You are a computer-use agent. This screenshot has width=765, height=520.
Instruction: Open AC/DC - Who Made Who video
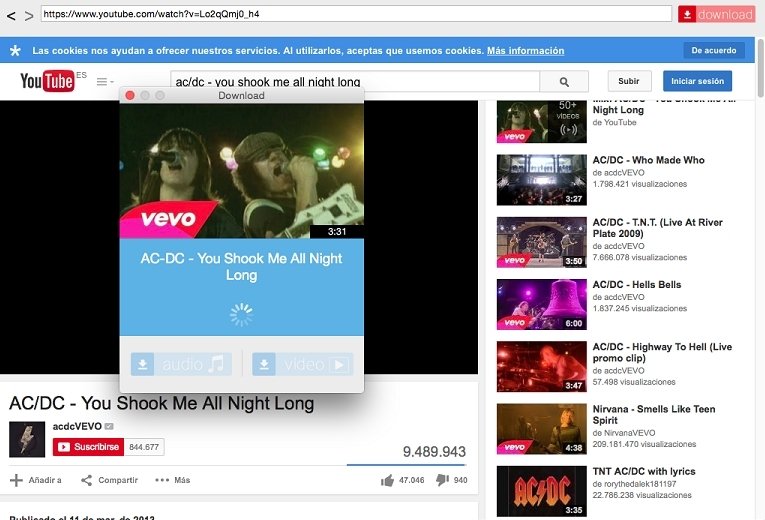pyautogui.click(x=648, y=160)
